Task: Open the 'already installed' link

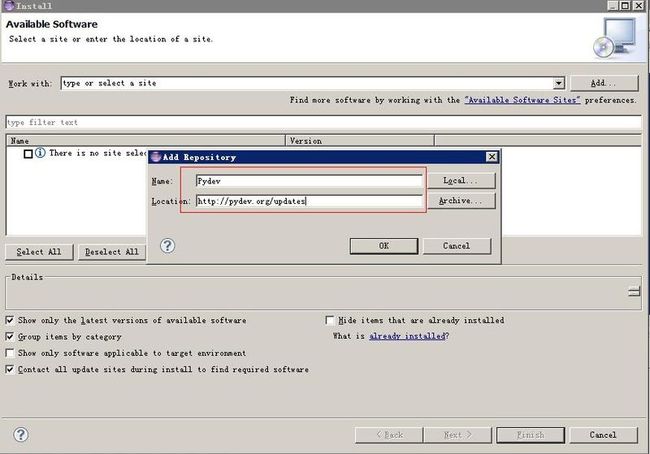Action: tap(407, 336)
